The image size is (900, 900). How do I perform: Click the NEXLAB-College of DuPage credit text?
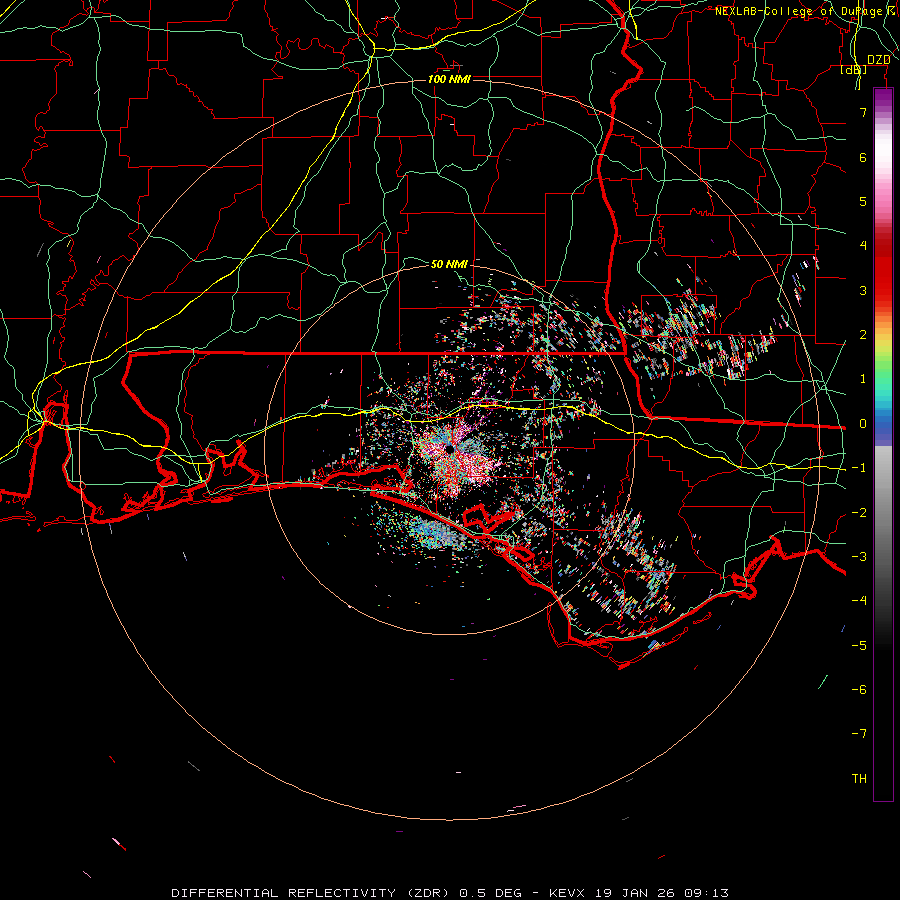click(806, 11)
